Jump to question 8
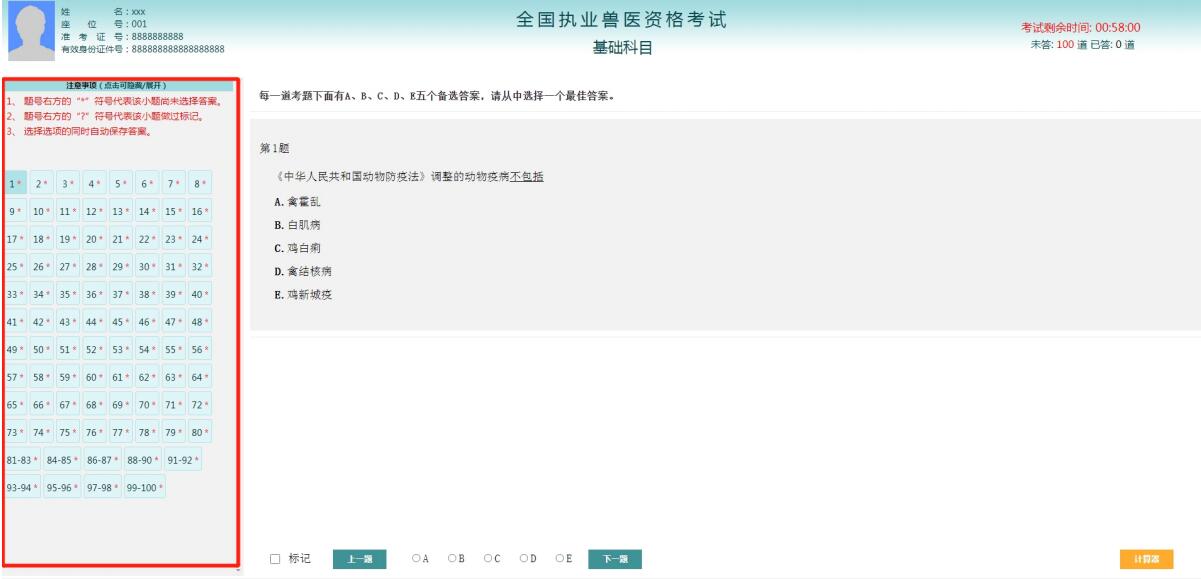The height and width of the screenshot is (579, 1201). (200, 183)
